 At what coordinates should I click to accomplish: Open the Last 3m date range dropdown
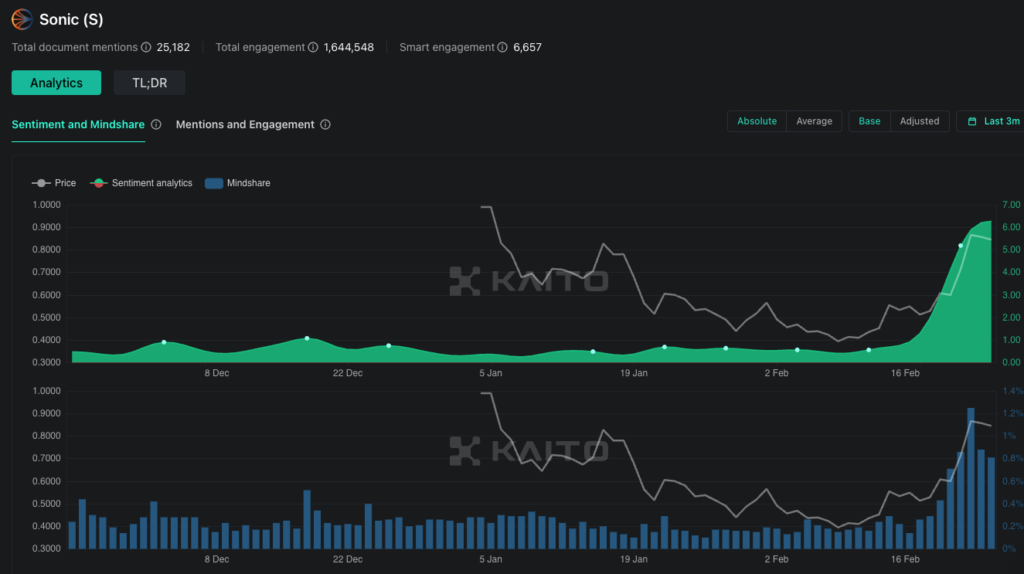(x=992, y=121)
